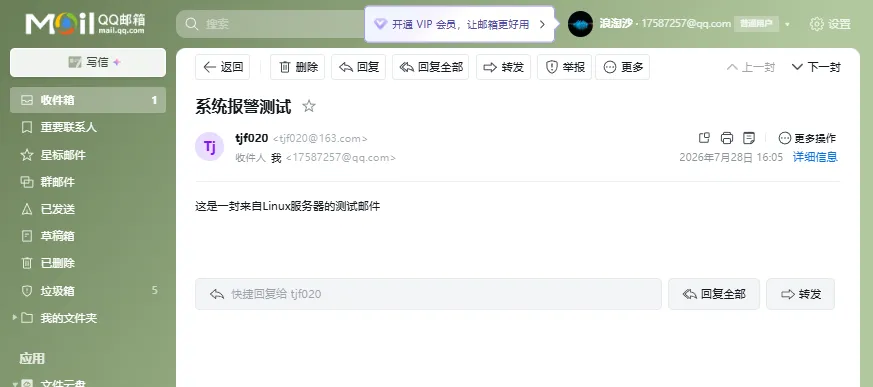
Task: Click the recipient address 17587257@qq.com
Action: tap(341, 158)
